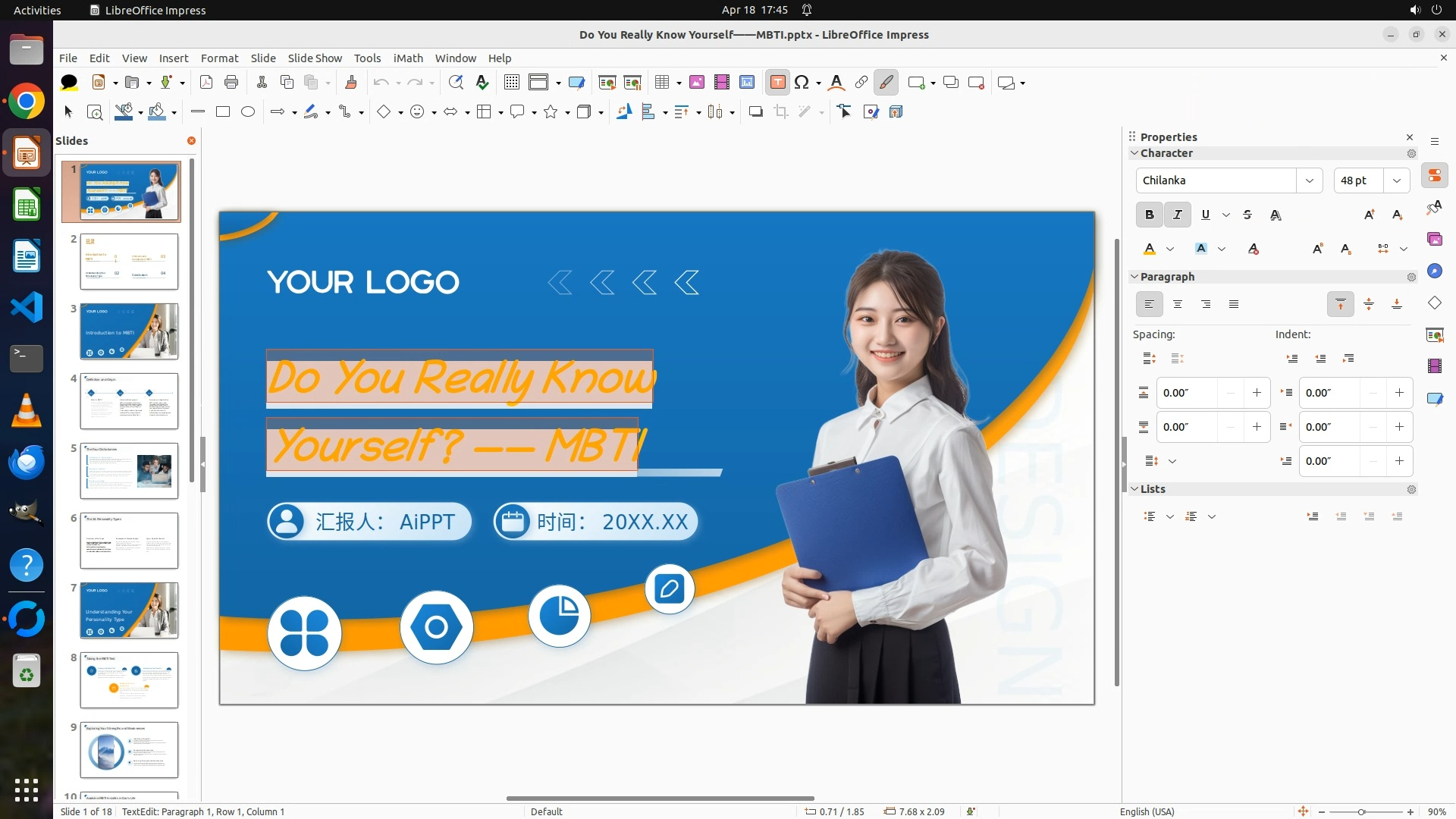Screen dimensions: 1456x819
Task: Increase above paragraph spacing with plus button
Action: 1257,393
